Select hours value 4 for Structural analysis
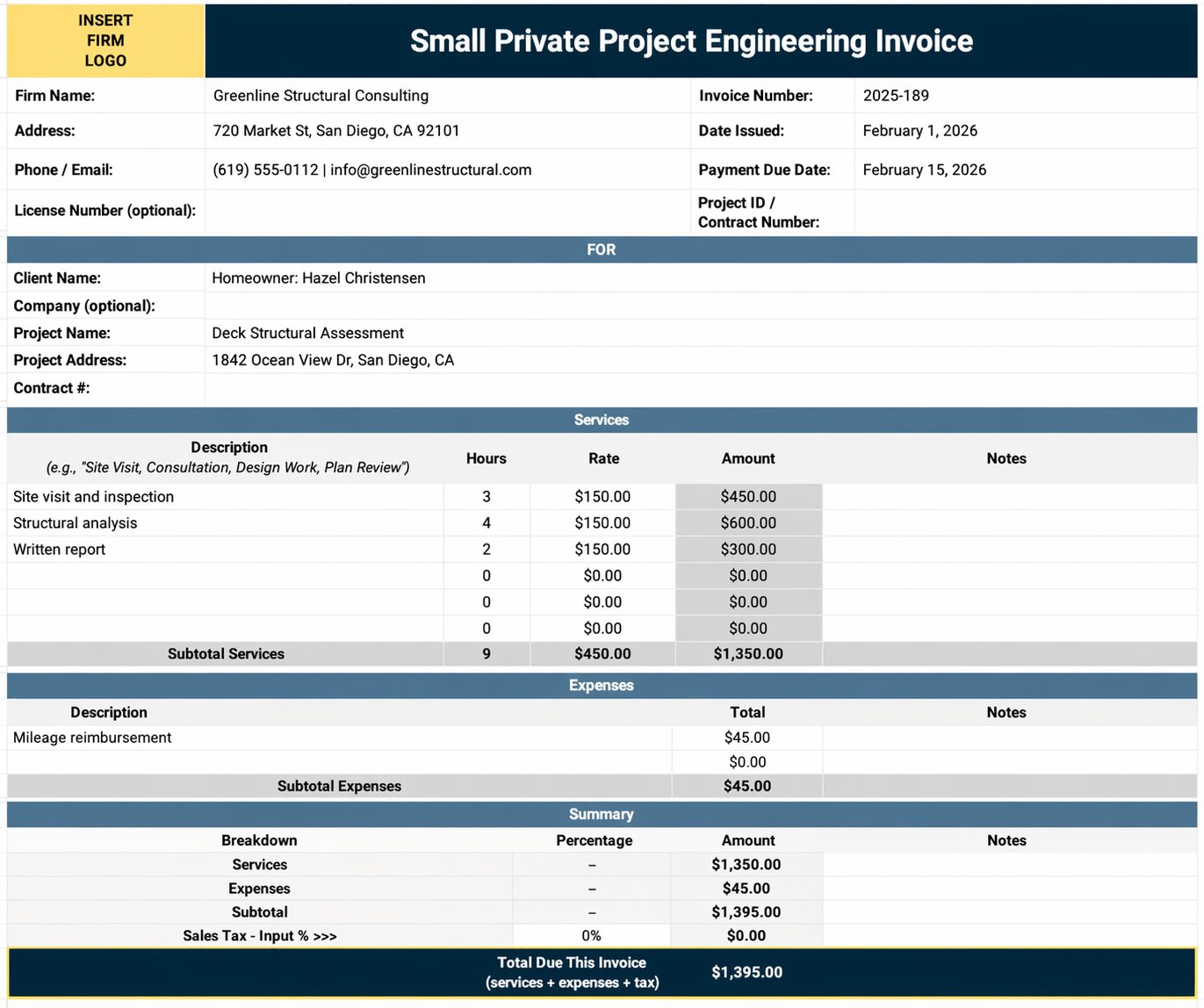1204x1008 pixels. click(x=487, y=522)
